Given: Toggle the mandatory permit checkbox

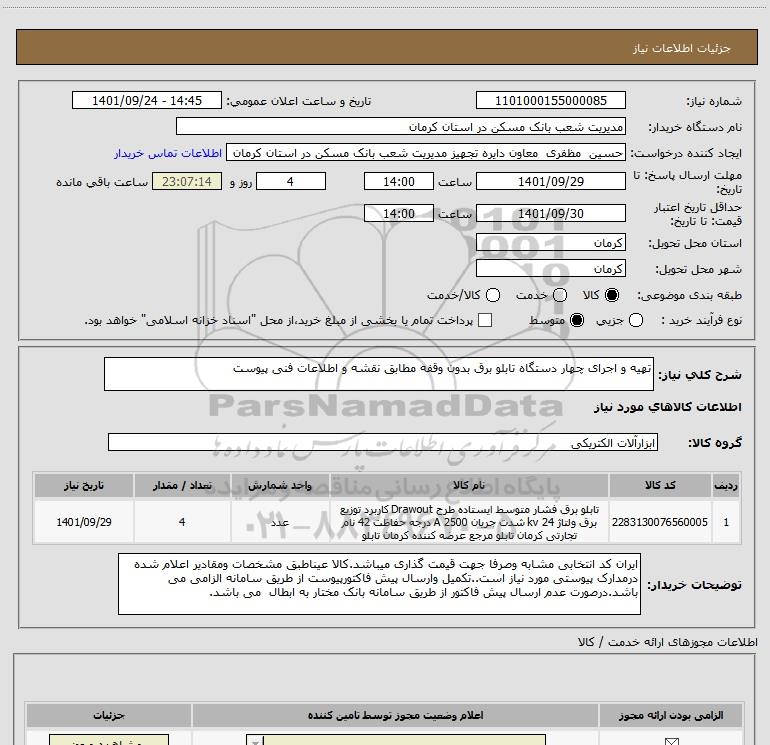Looking at the screenshot, I should click(671, 741).
